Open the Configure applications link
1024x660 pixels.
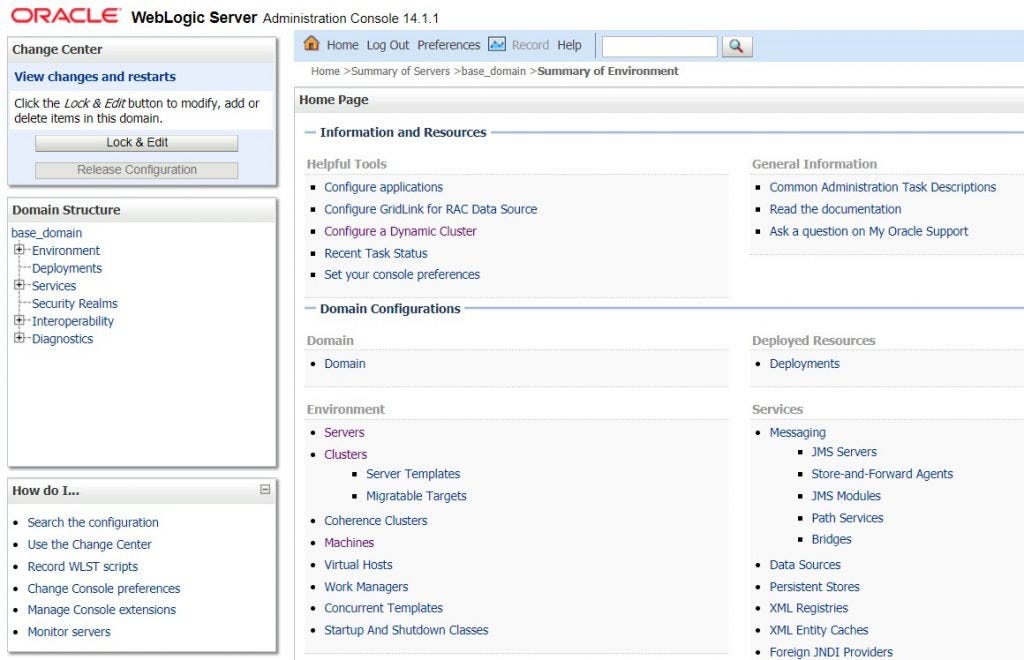383,187
